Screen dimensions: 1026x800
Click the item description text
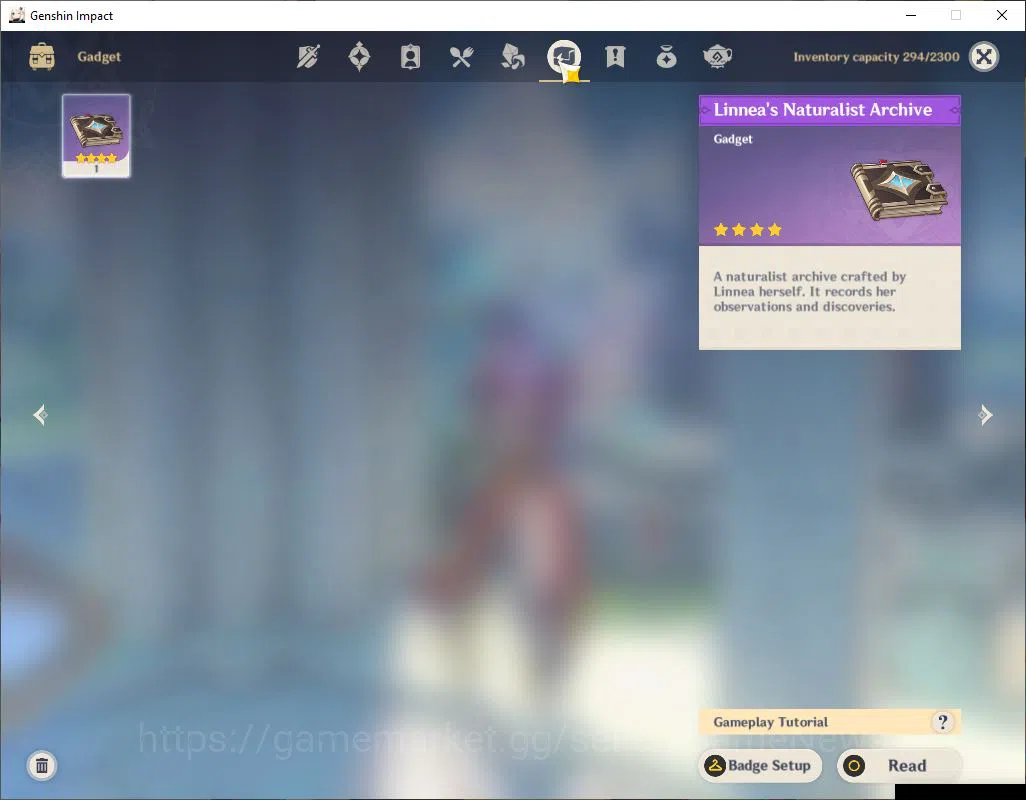[x=810, y=292]
